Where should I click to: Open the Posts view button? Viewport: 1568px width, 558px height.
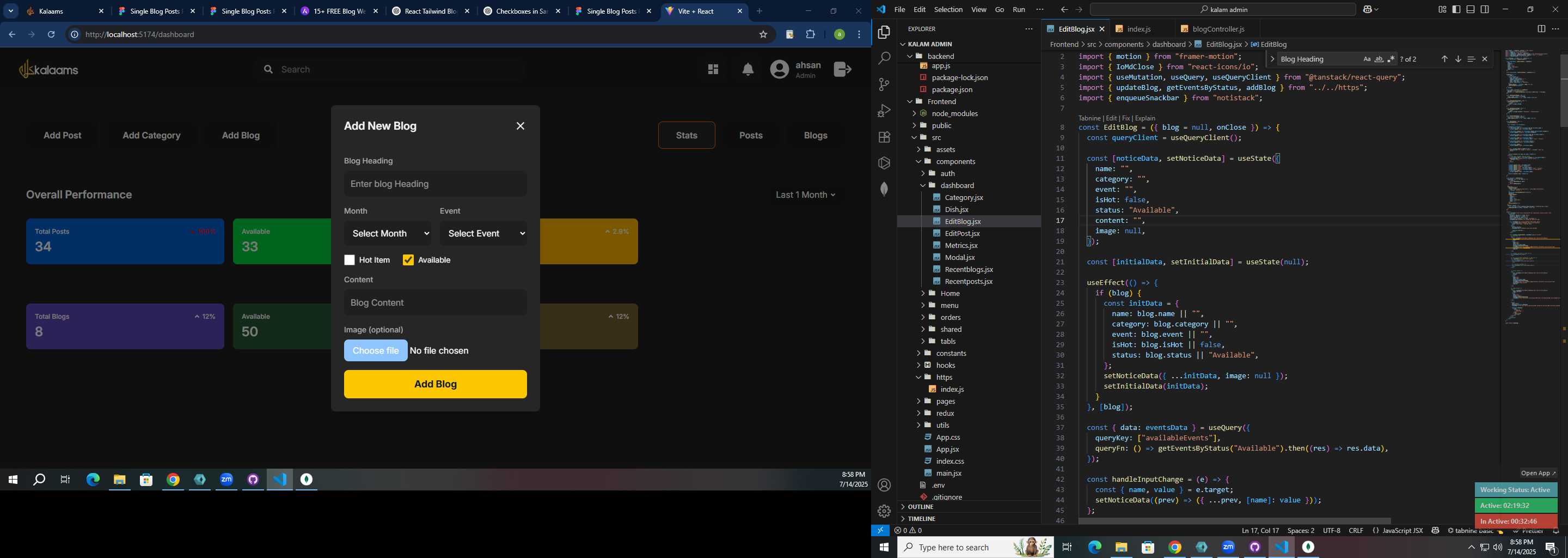coord(751,135)
